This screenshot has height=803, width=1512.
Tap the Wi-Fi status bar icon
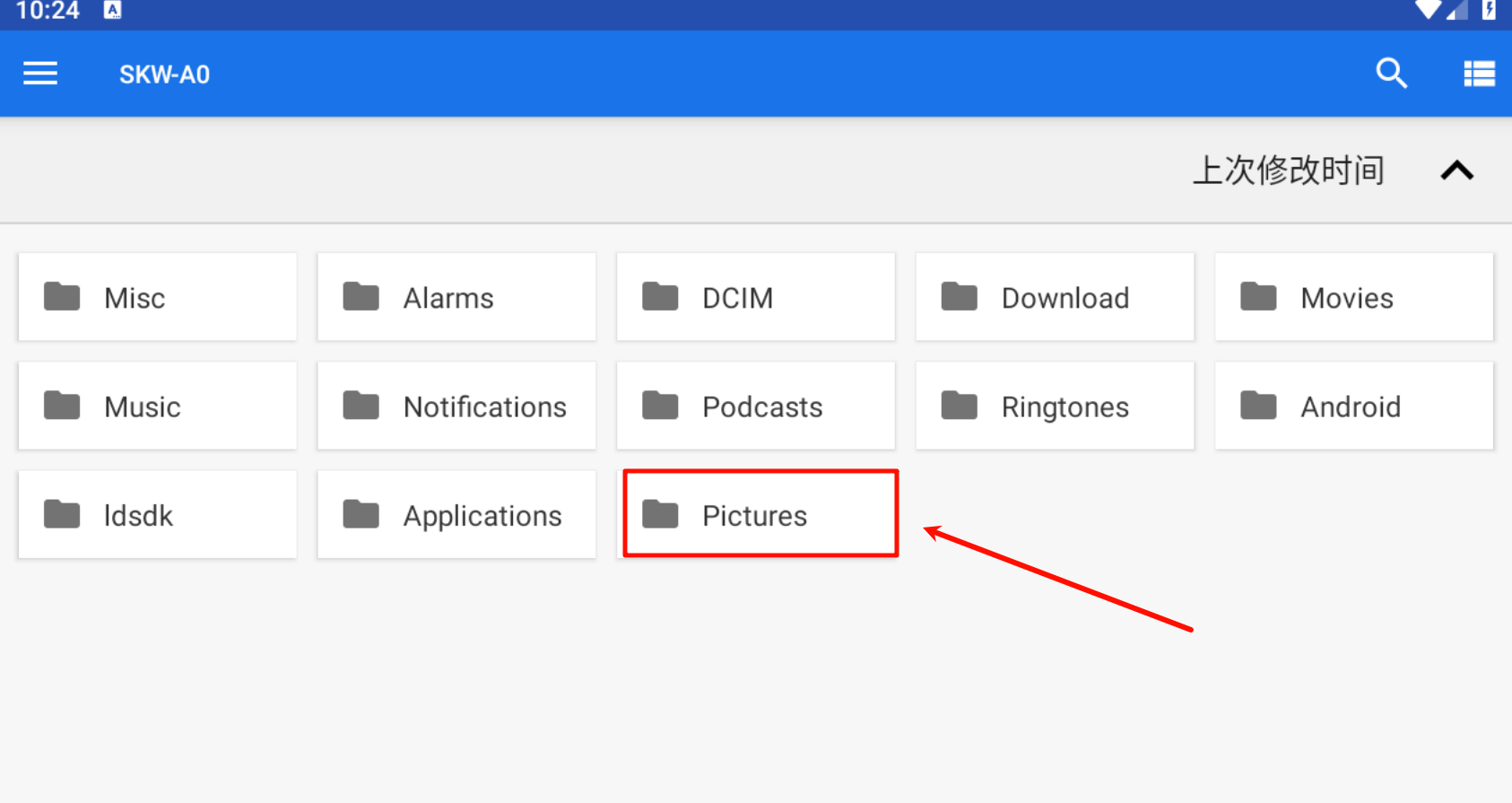[1427, 10]
